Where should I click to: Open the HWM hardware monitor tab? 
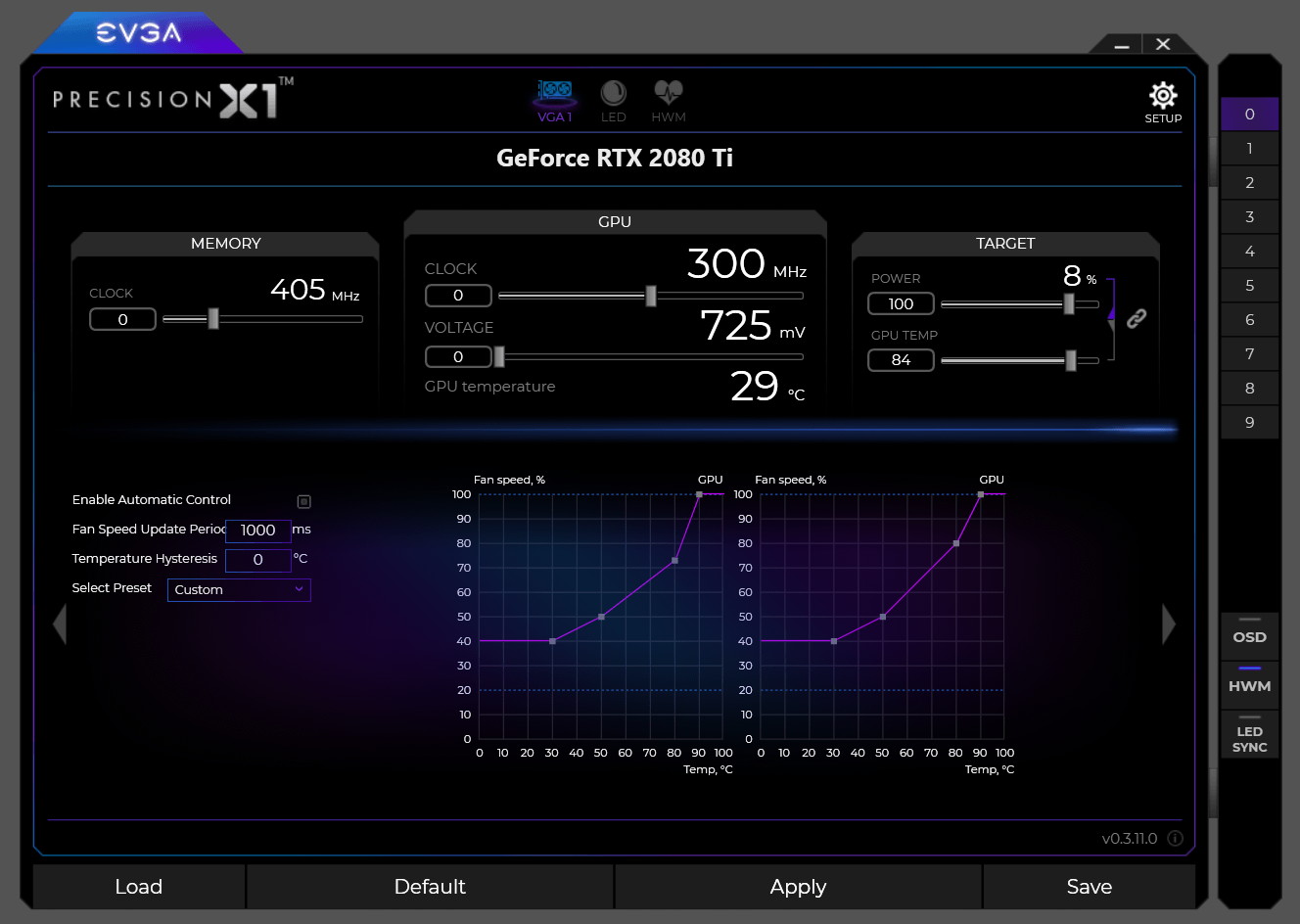(x=669, y=102)
